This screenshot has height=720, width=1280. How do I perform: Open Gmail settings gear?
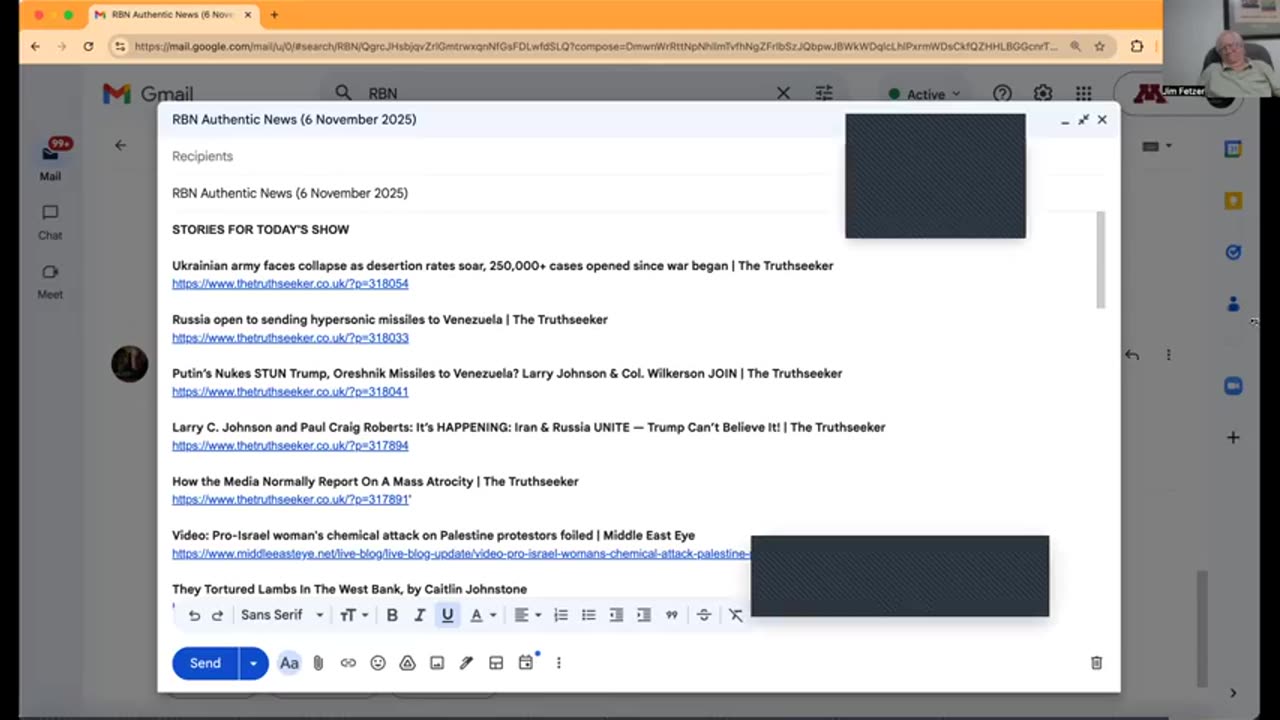[1043, 94]
